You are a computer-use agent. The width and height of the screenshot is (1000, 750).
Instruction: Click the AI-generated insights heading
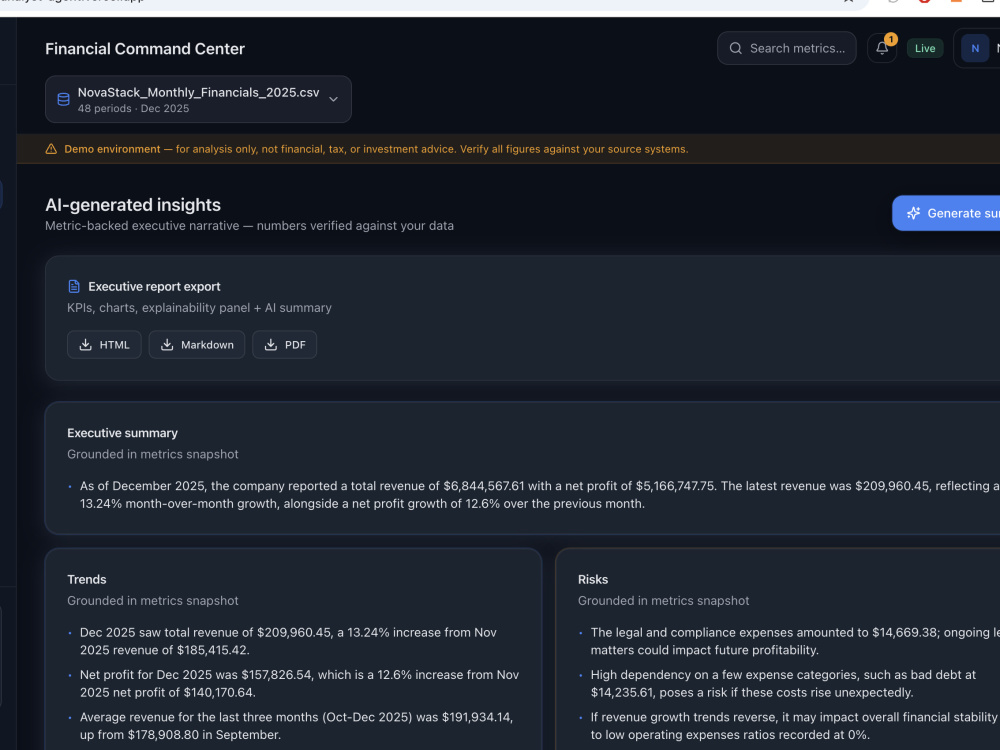pos(133,205)
